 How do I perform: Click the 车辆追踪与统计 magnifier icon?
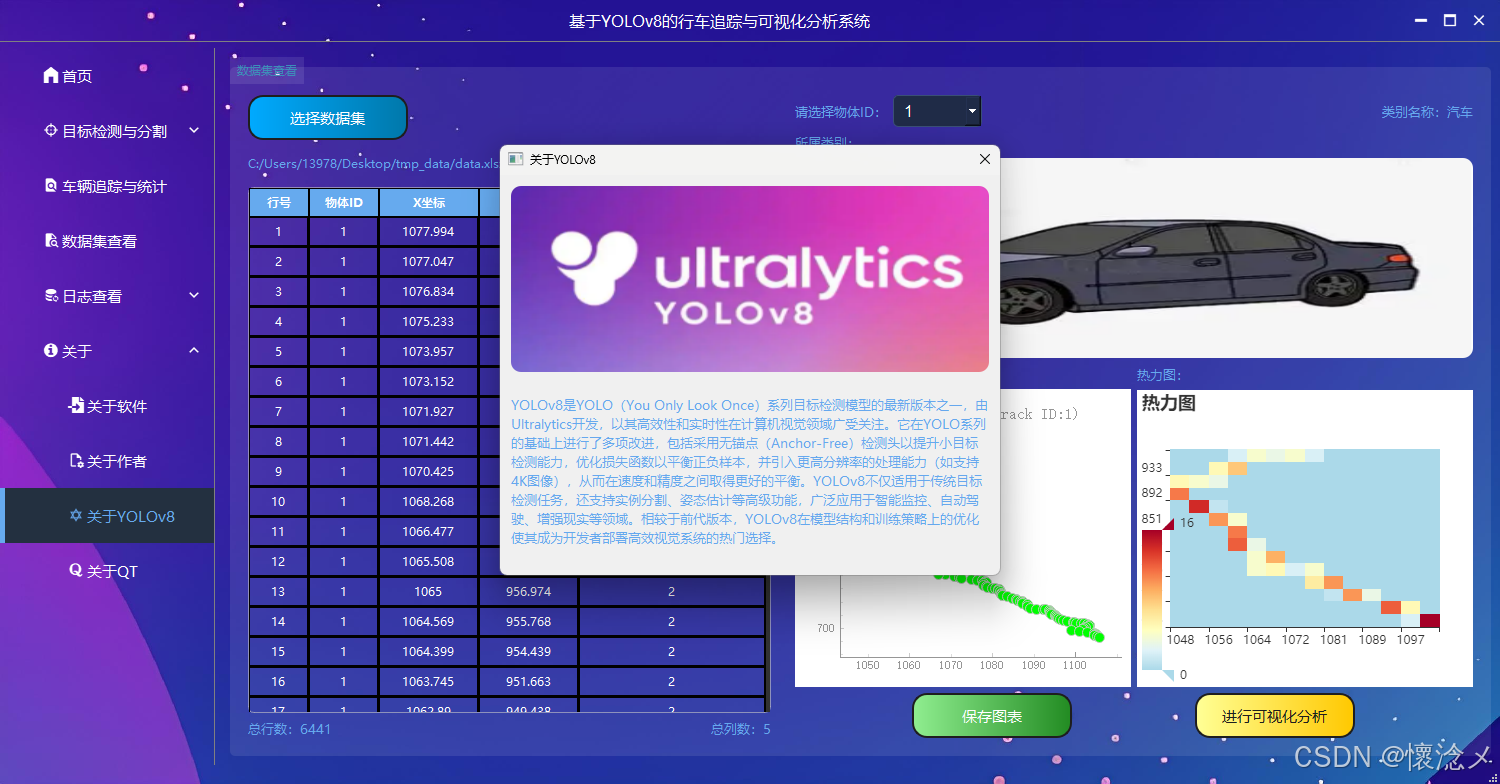click(x=50, y=185)
